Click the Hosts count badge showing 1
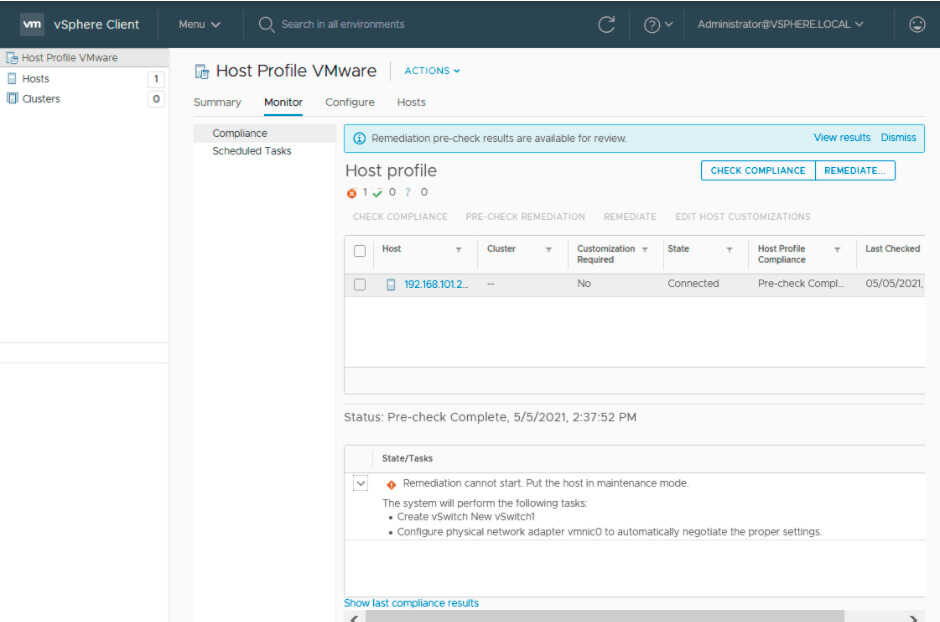 pos(156,78)
